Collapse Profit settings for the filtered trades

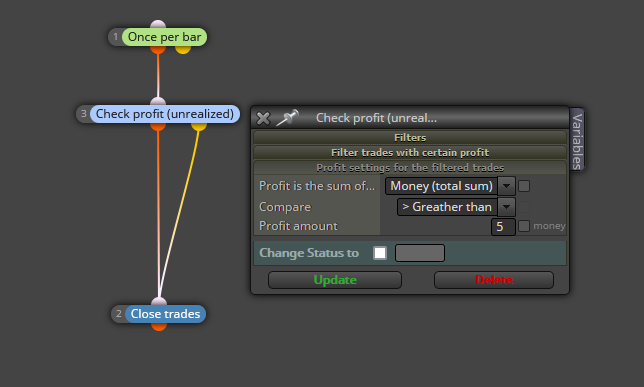[x=410, y=168]
